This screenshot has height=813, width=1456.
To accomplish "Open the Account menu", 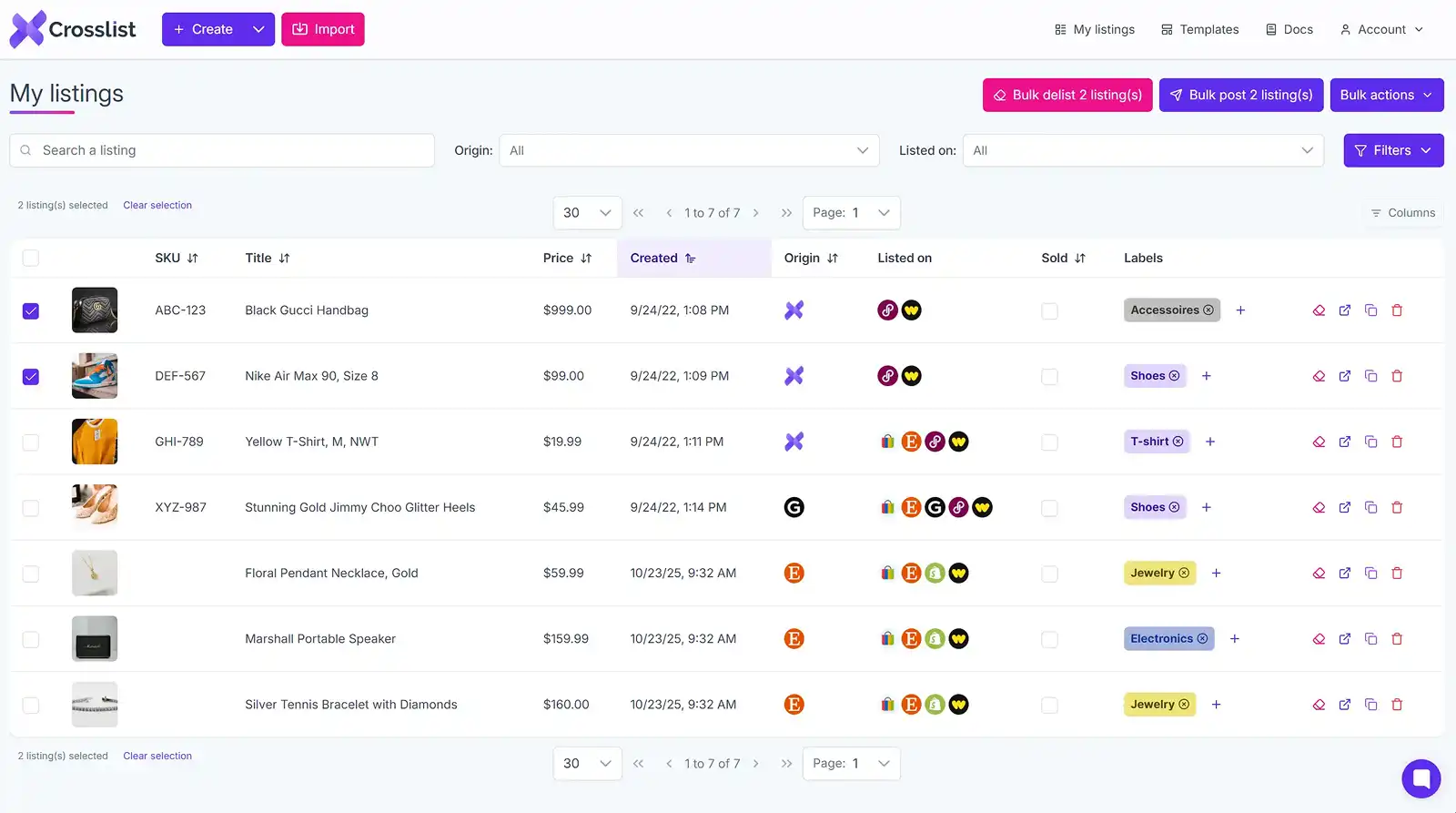I will click(x=1381, y=30).
